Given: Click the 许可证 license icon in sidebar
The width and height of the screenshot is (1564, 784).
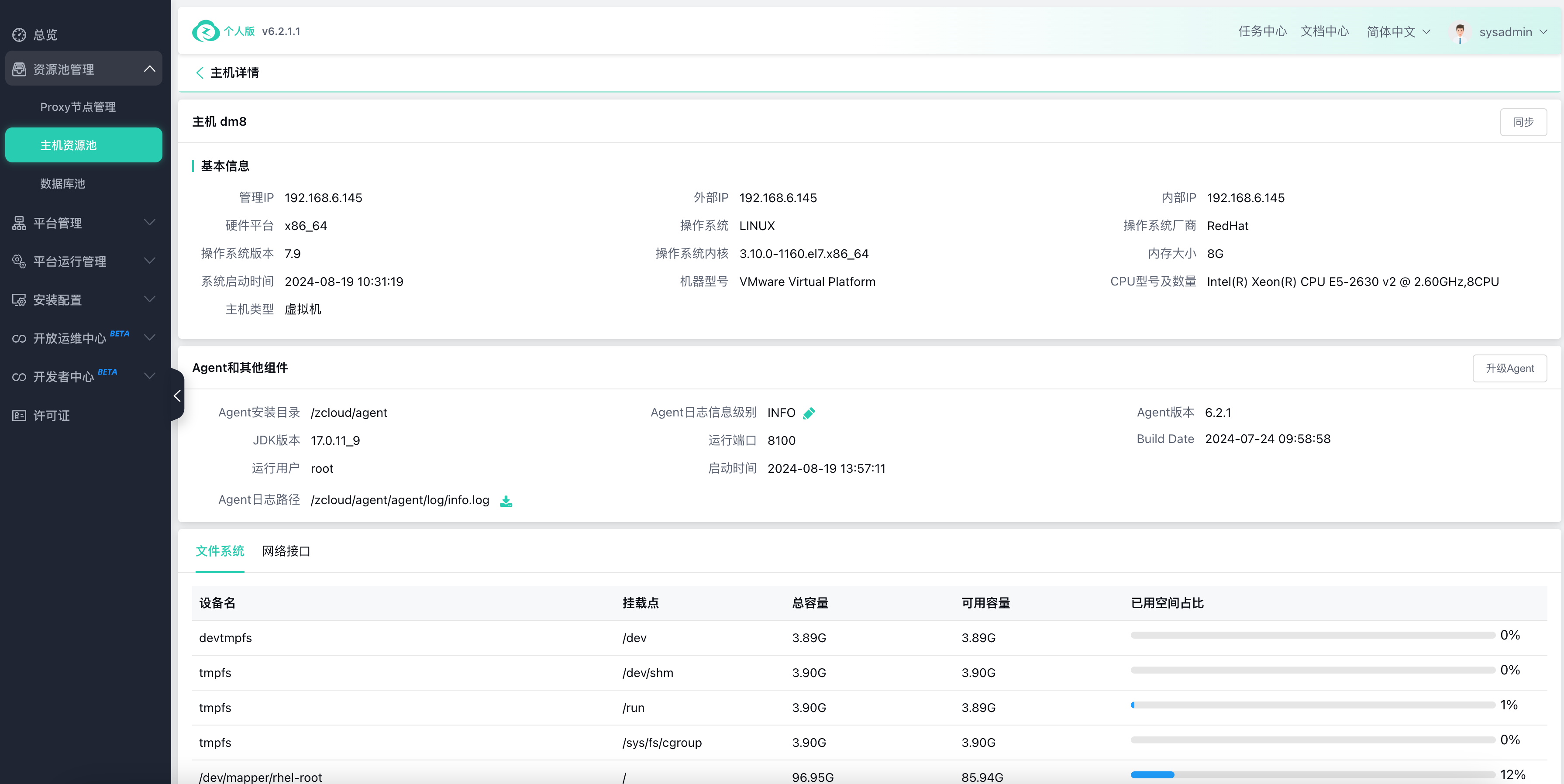Looking at the screenshot, I should pyautogui.click(x=19, y=416).
